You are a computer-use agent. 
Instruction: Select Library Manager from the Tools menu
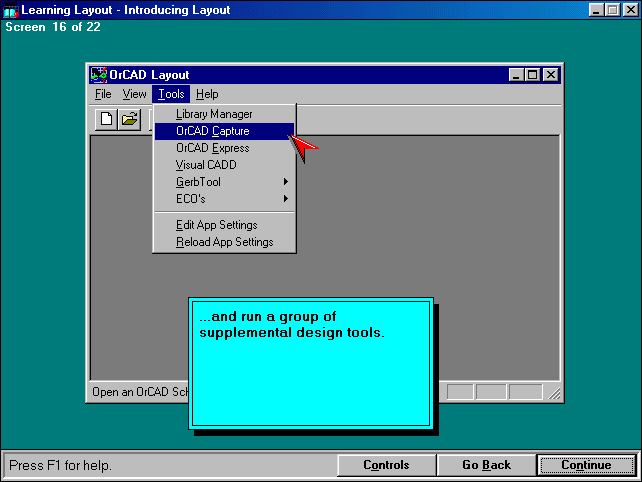214,114
